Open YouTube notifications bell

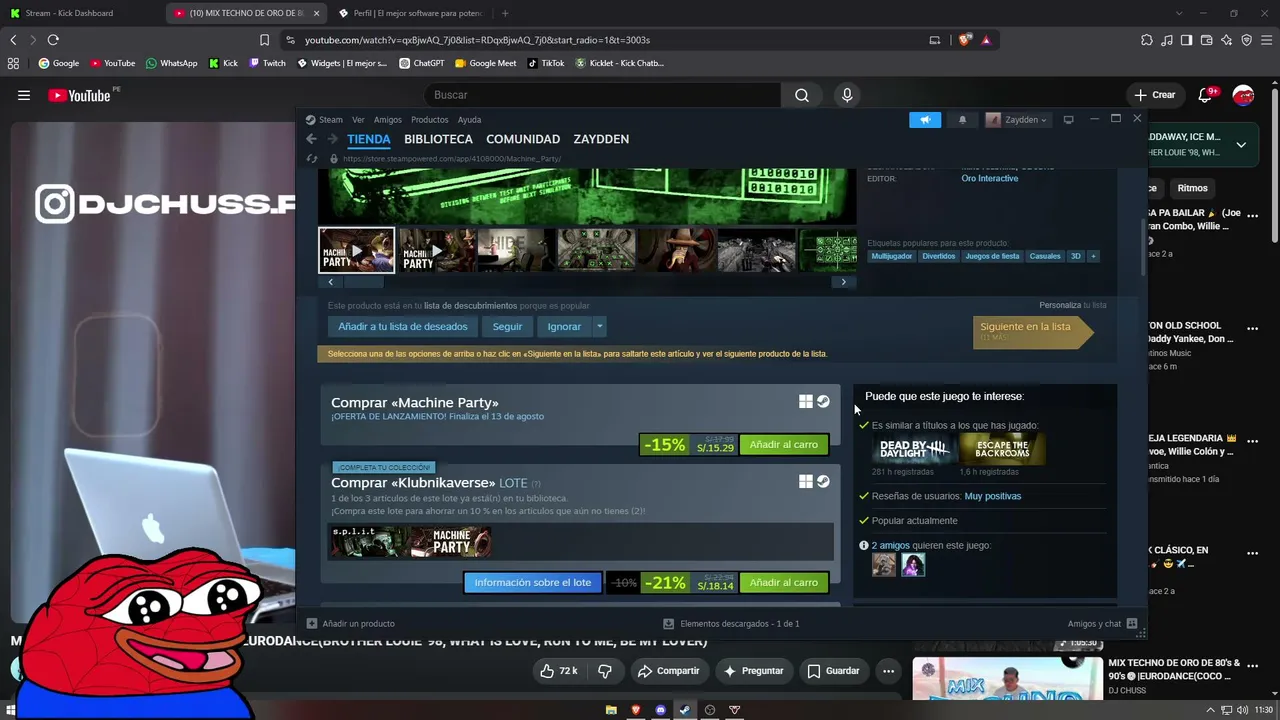pyautogui.click(x=1206, y=95)
